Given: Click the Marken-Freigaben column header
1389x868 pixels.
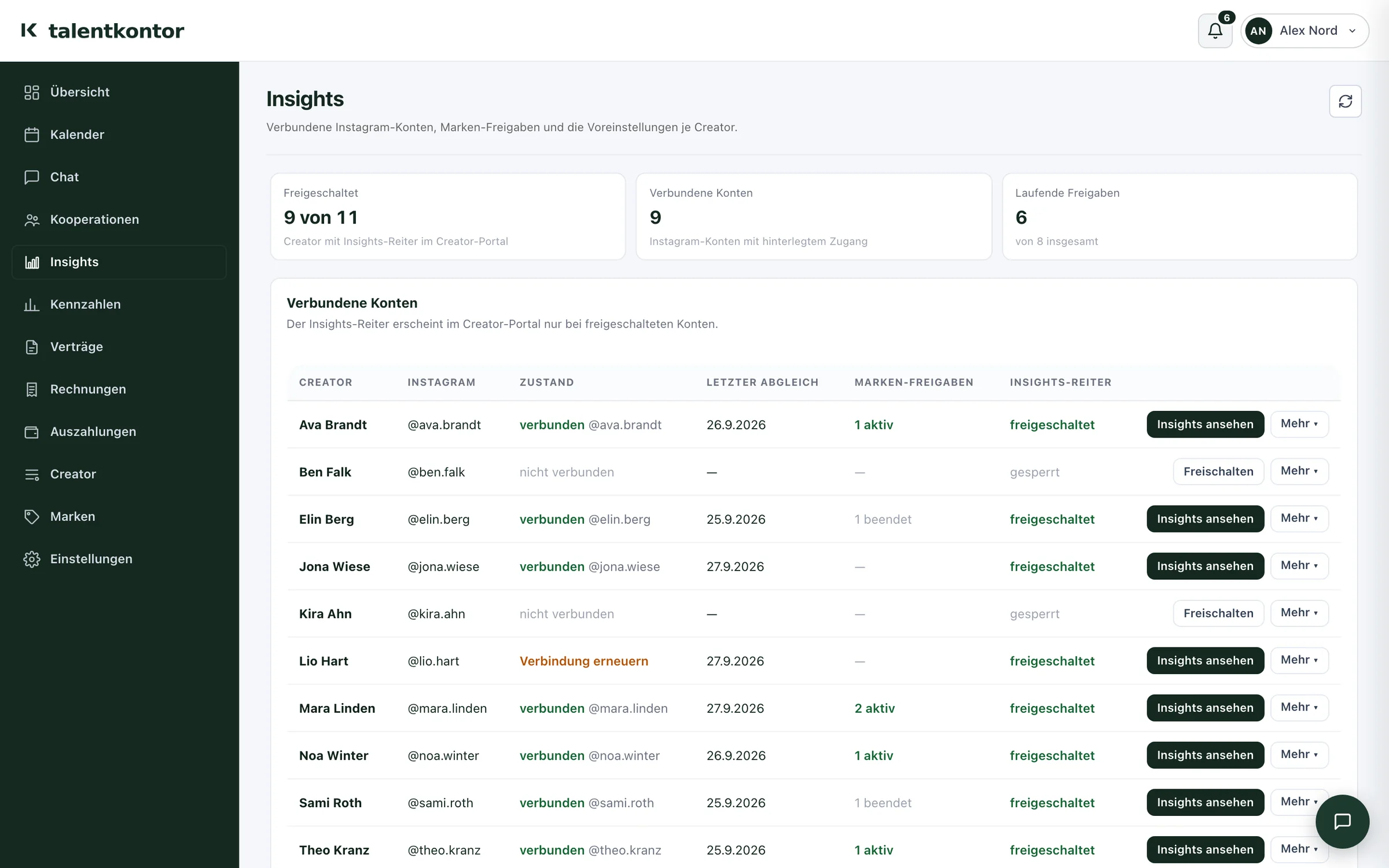Looking at the screenshot, I should coord(914,382).
